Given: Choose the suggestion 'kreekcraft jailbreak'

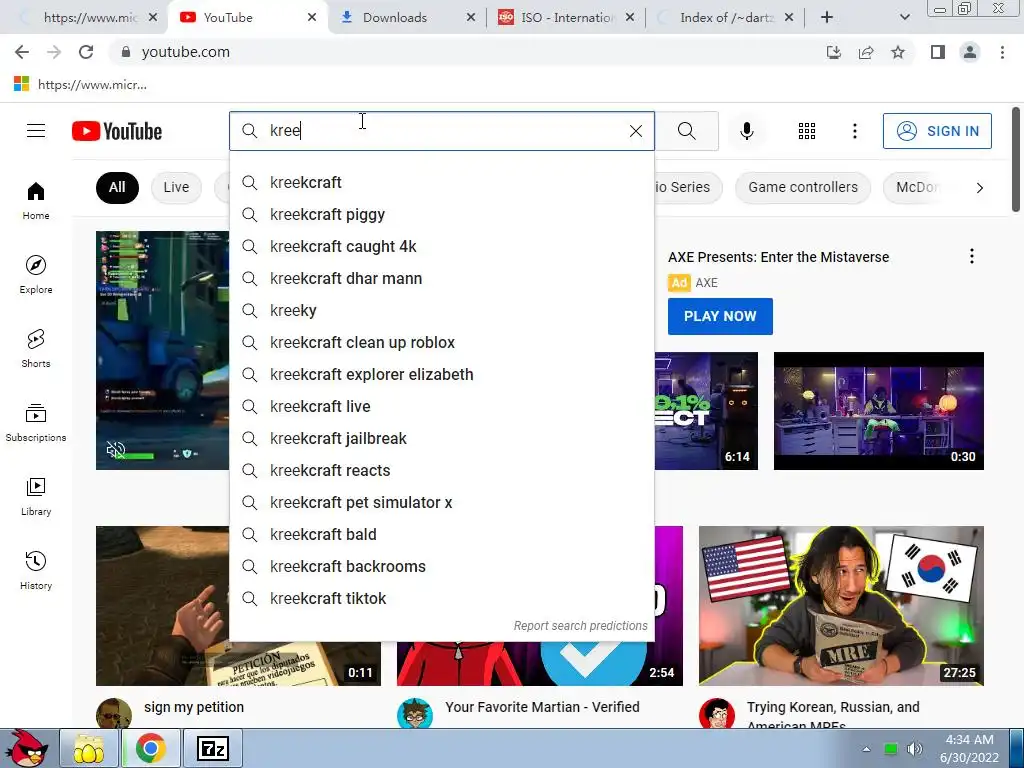Looking at the screenshot, I should [441, 438].
